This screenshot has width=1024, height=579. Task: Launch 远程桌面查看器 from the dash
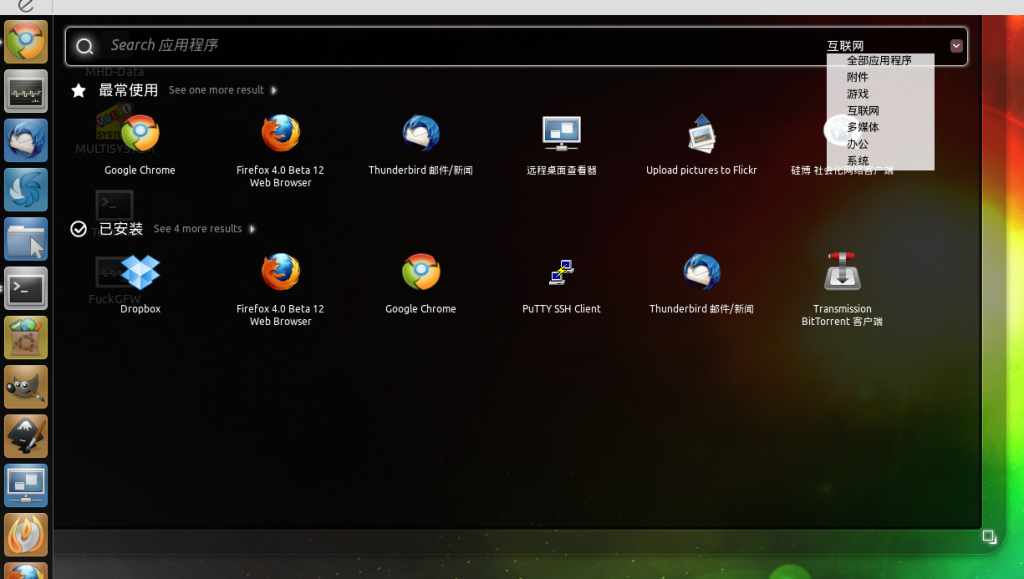tap(562, 145)
